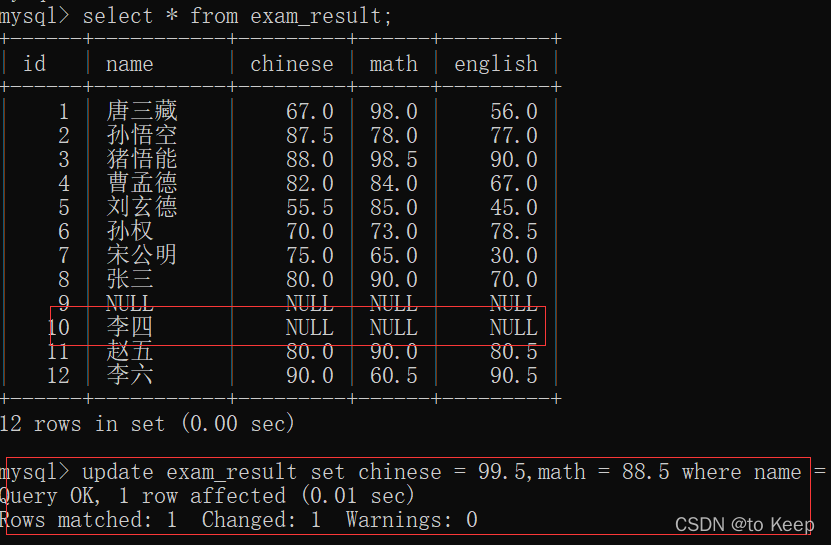The width and height of the screenshot is (831, 545).
Task: Click the english score 70.0 of 张三
Action: pyautogui.click(x=514, y=279)
